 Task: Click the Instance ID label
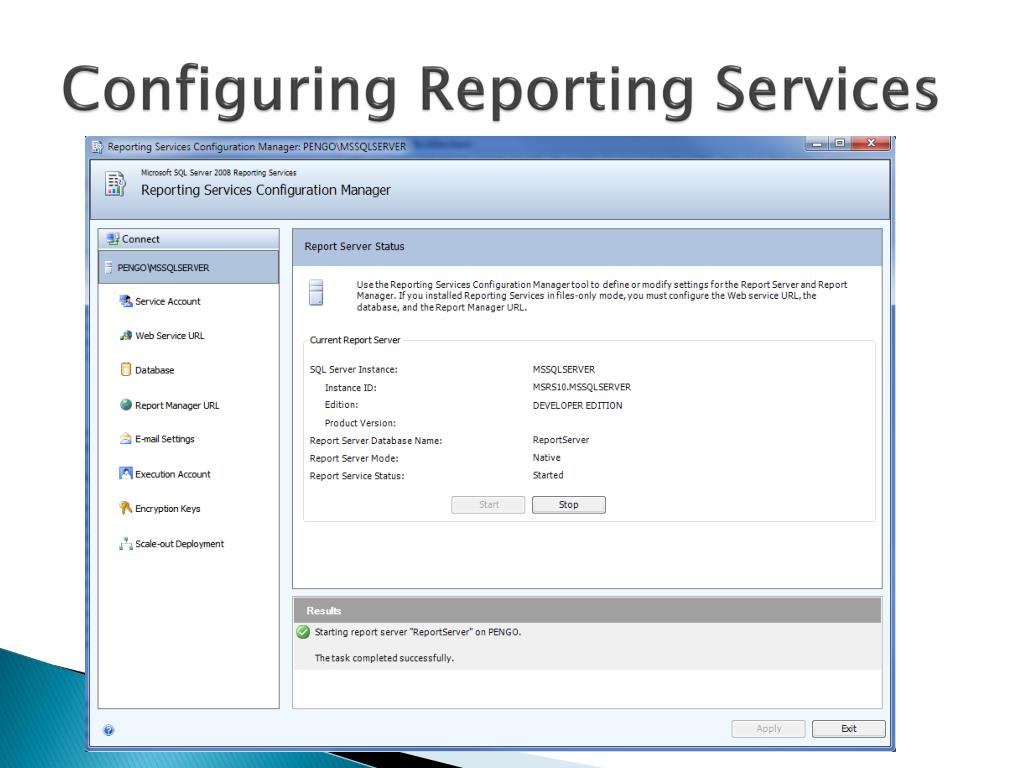(x=351, y=388)
